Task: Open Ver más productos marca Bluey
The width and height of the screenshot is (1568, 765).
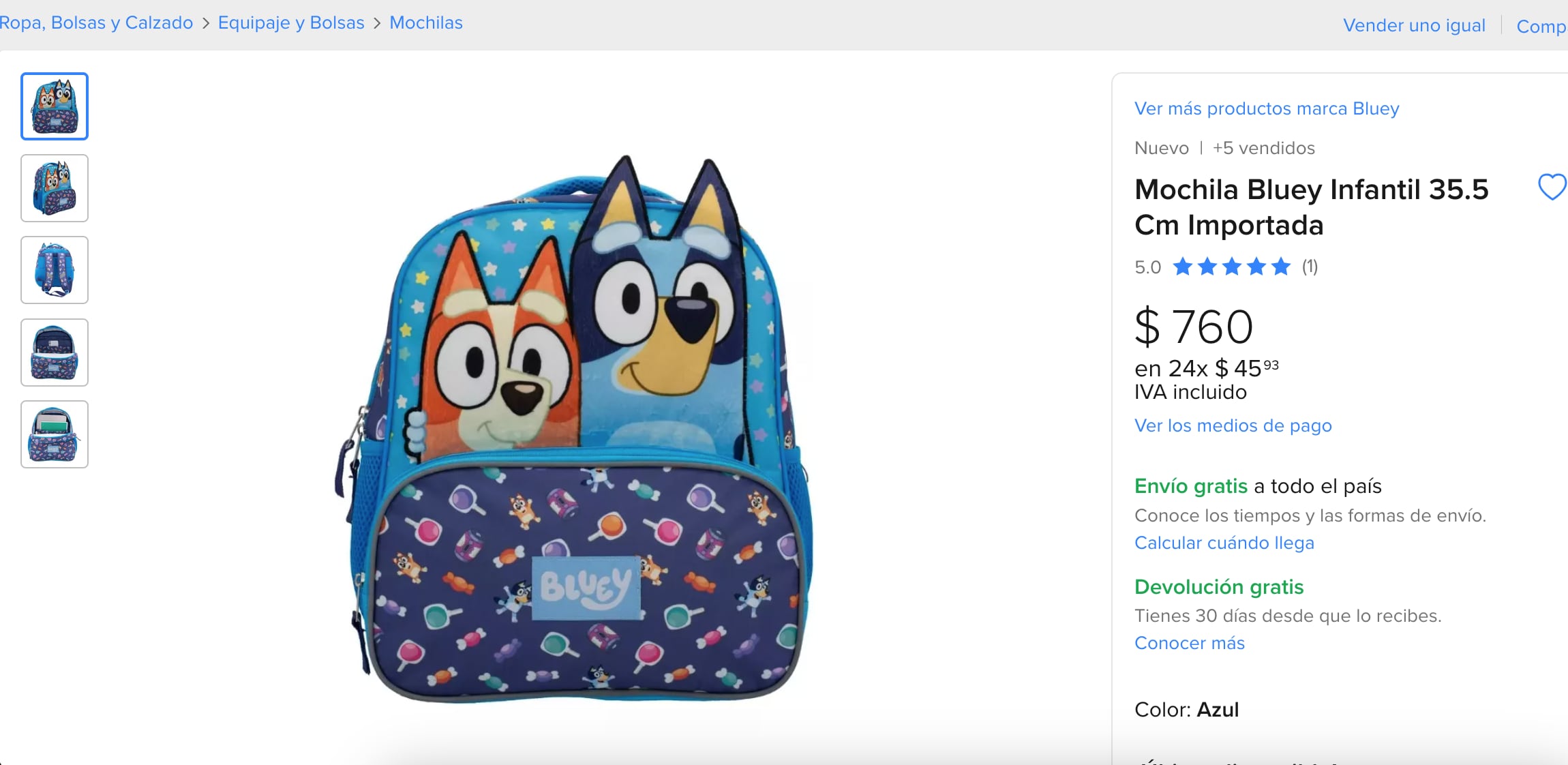Action: (1267, 108)
